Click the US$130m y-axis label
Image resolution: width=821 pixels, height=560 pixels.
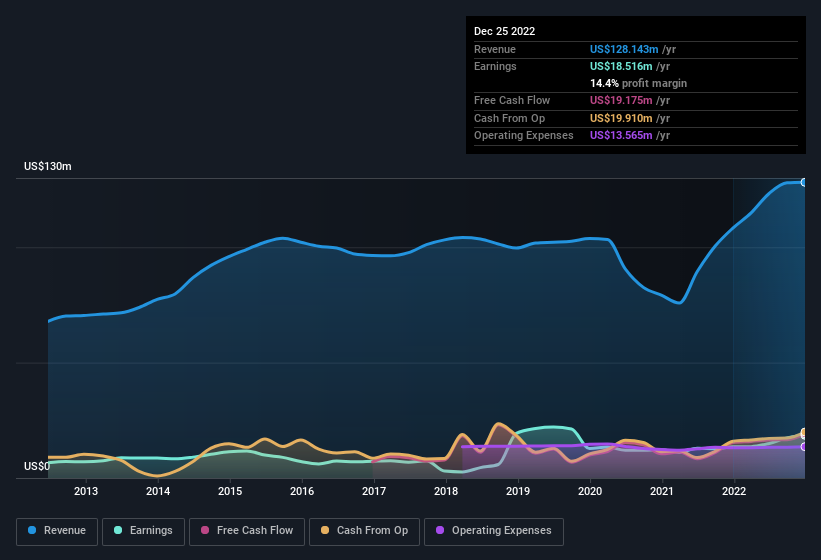tap(48, 166)
